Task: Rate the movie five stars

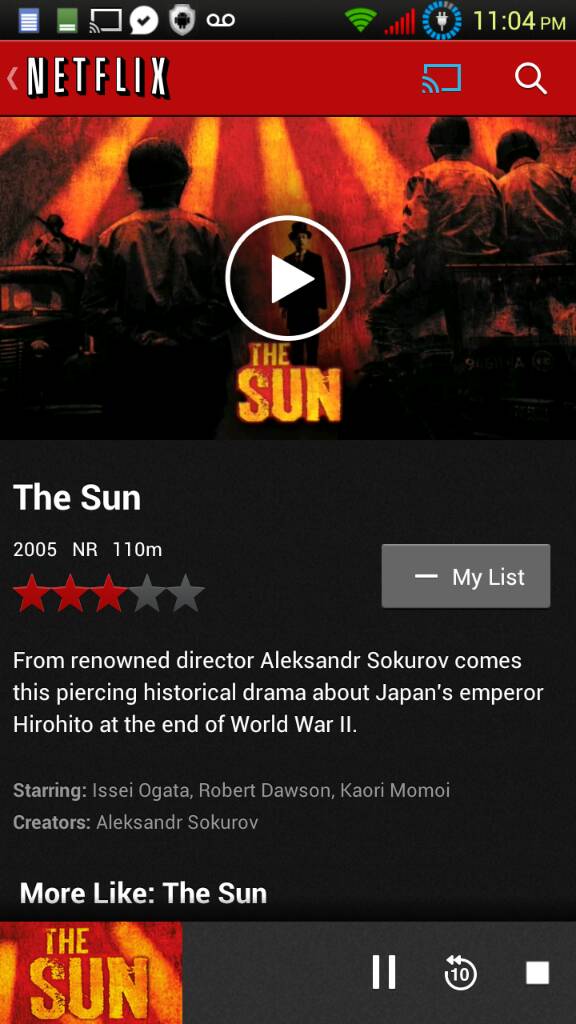Action: click(x=185, y=593)
